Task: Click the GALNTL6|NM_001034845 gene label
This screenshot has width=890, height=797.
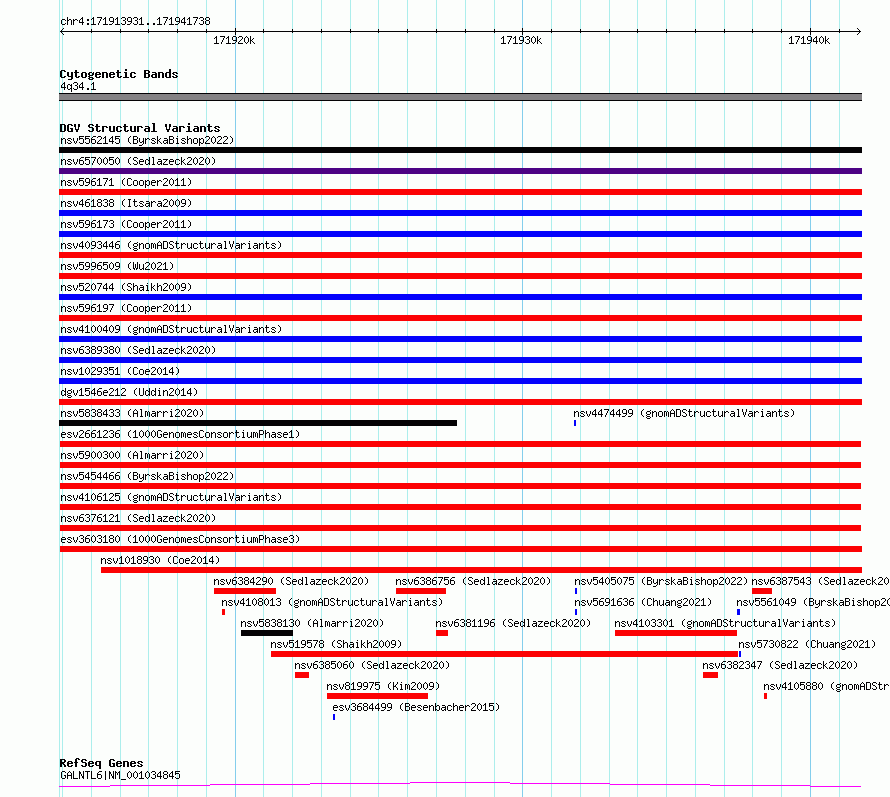Action: 120,775
